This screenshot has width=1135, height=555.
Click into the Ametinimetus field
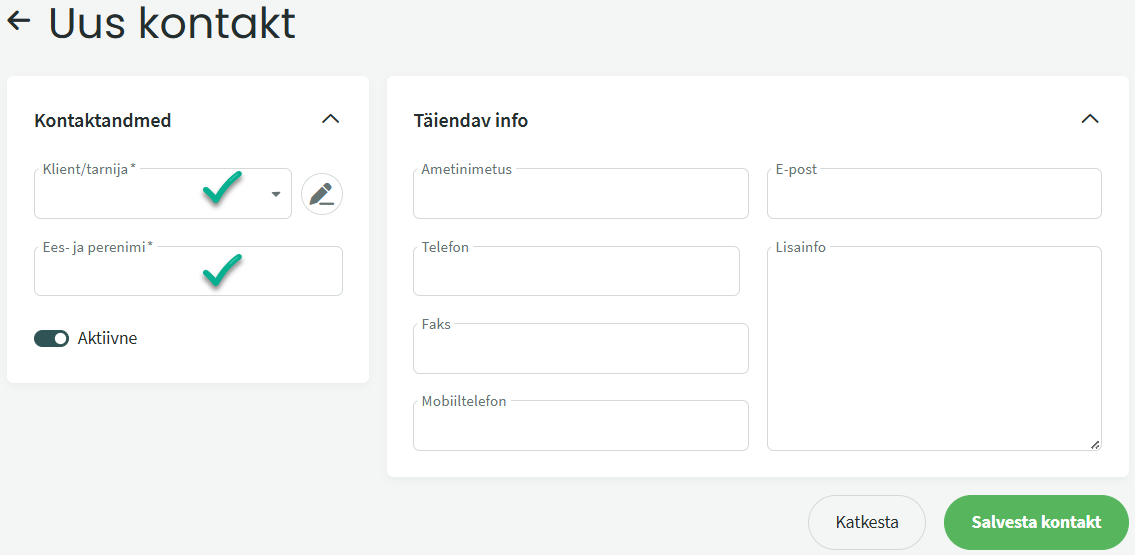[x=580, y=195]
